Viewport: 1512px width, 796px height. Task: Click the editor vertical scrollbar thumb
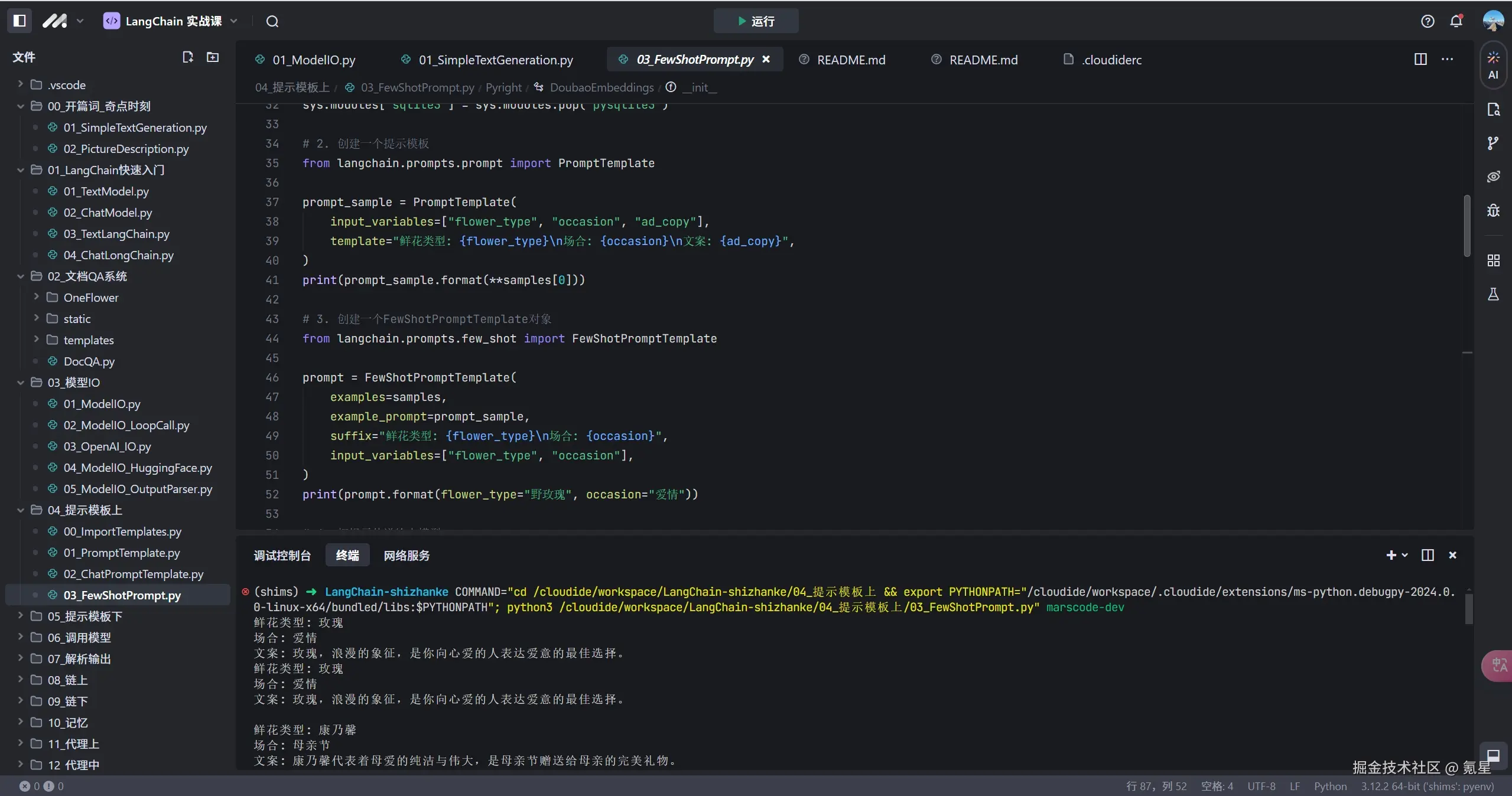1467,224
